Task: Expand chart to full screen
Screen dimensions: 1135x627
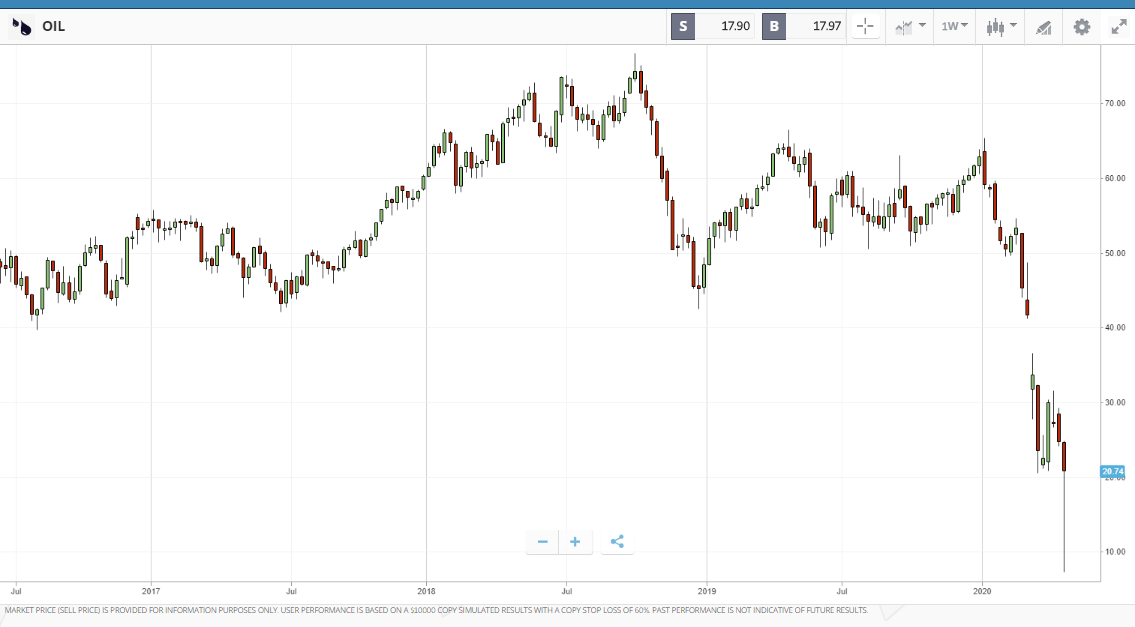Action: click(x=1119, y=28)
